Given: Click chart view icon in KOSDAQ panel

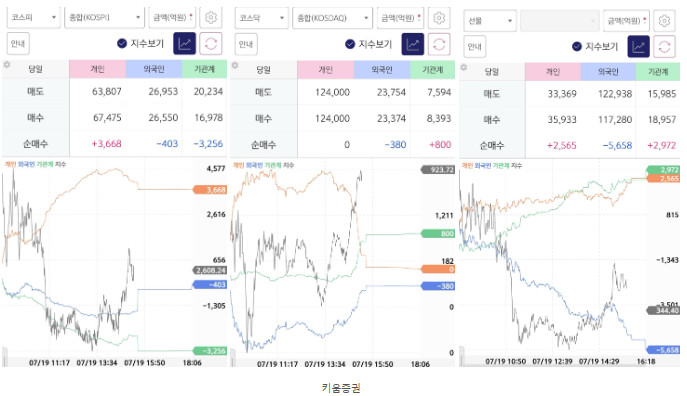Looking at the screenshot, I should [413, 44].
